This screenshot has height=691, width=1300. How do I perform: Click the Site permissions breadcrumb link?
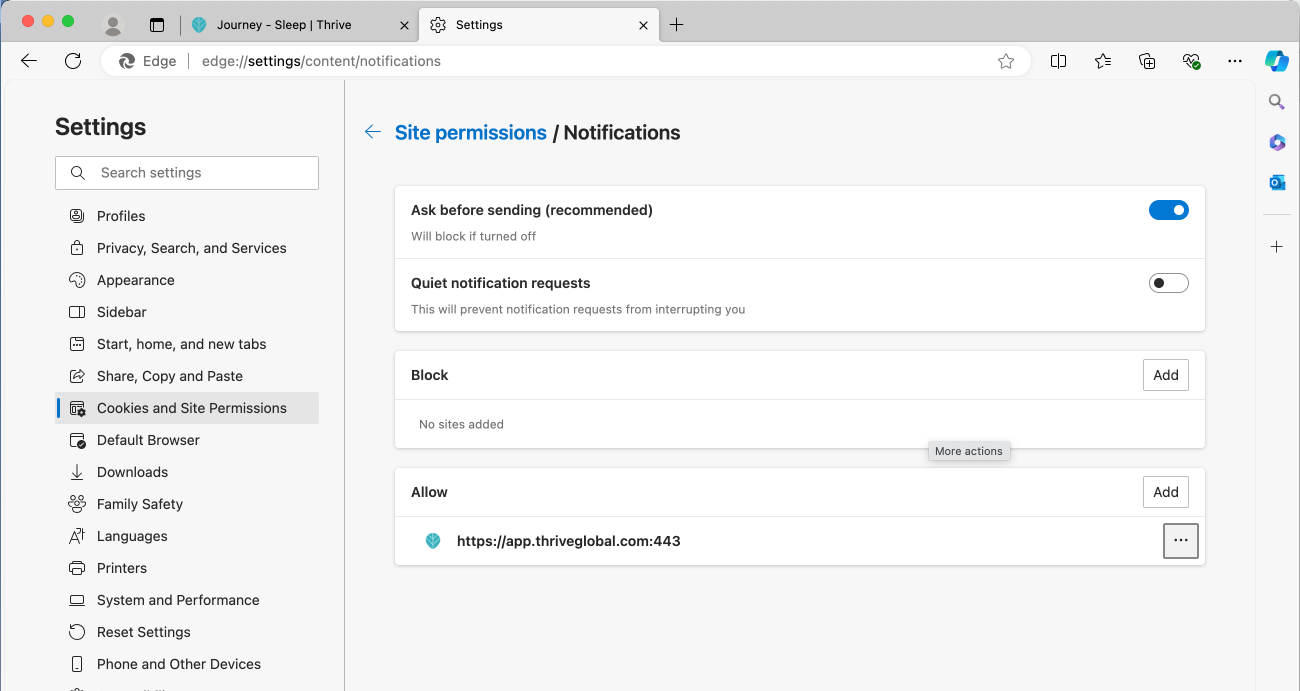pos(471,133)
